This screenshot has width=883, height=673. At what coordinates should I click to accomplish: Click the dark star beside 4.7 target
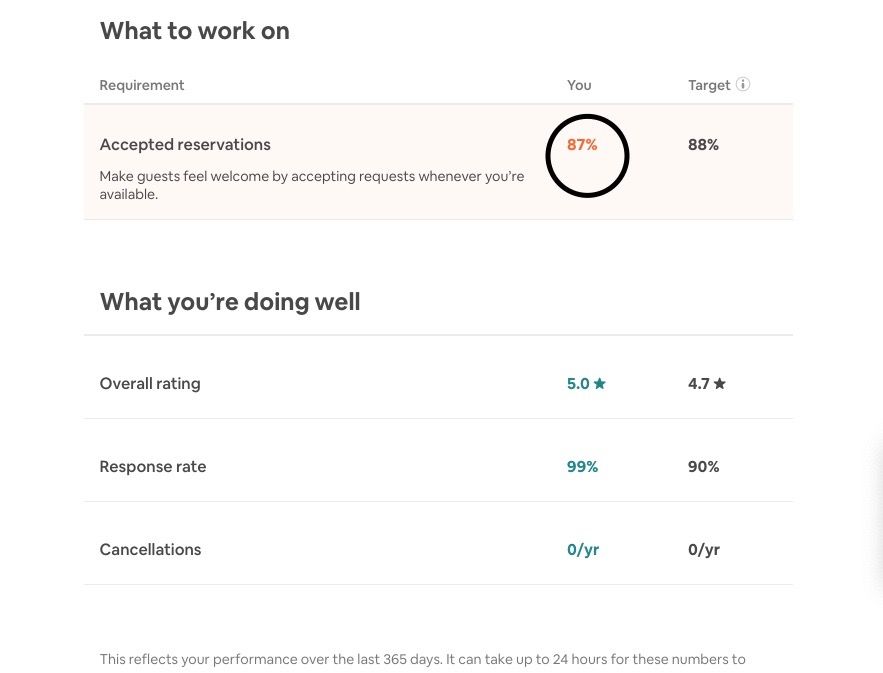(x=720, y=383)
